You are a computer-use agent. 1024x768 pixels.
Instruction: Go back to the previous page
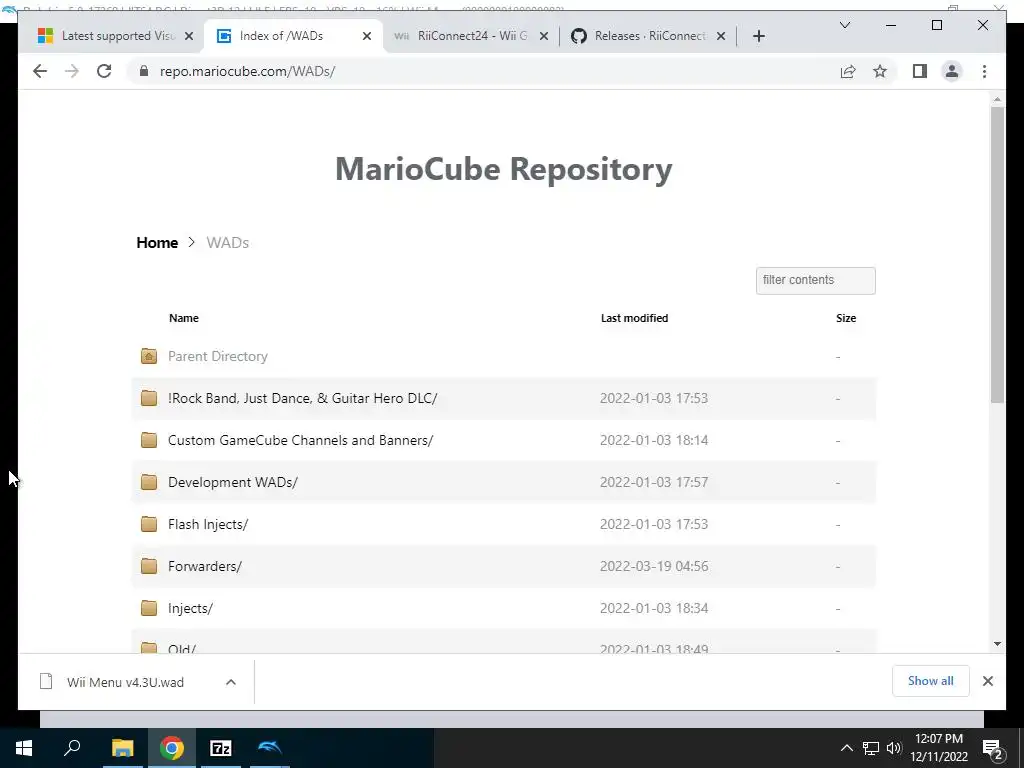(x=40, y=71)
